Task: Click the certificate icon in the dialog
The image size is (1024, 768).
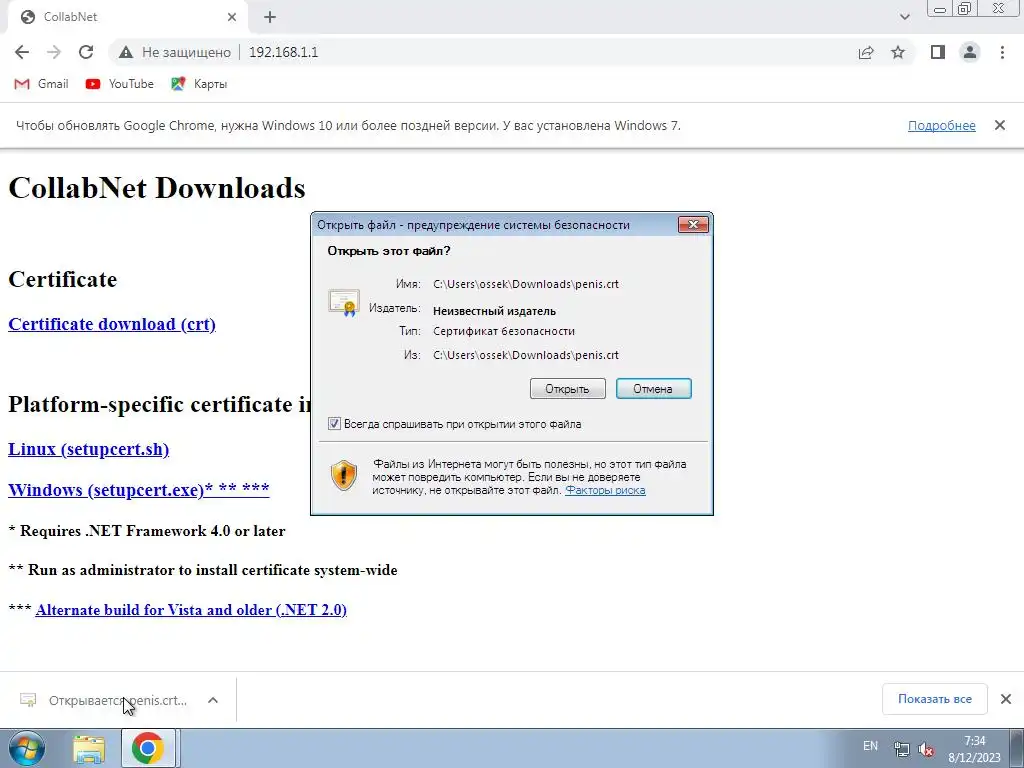Action: pos(344,302)
